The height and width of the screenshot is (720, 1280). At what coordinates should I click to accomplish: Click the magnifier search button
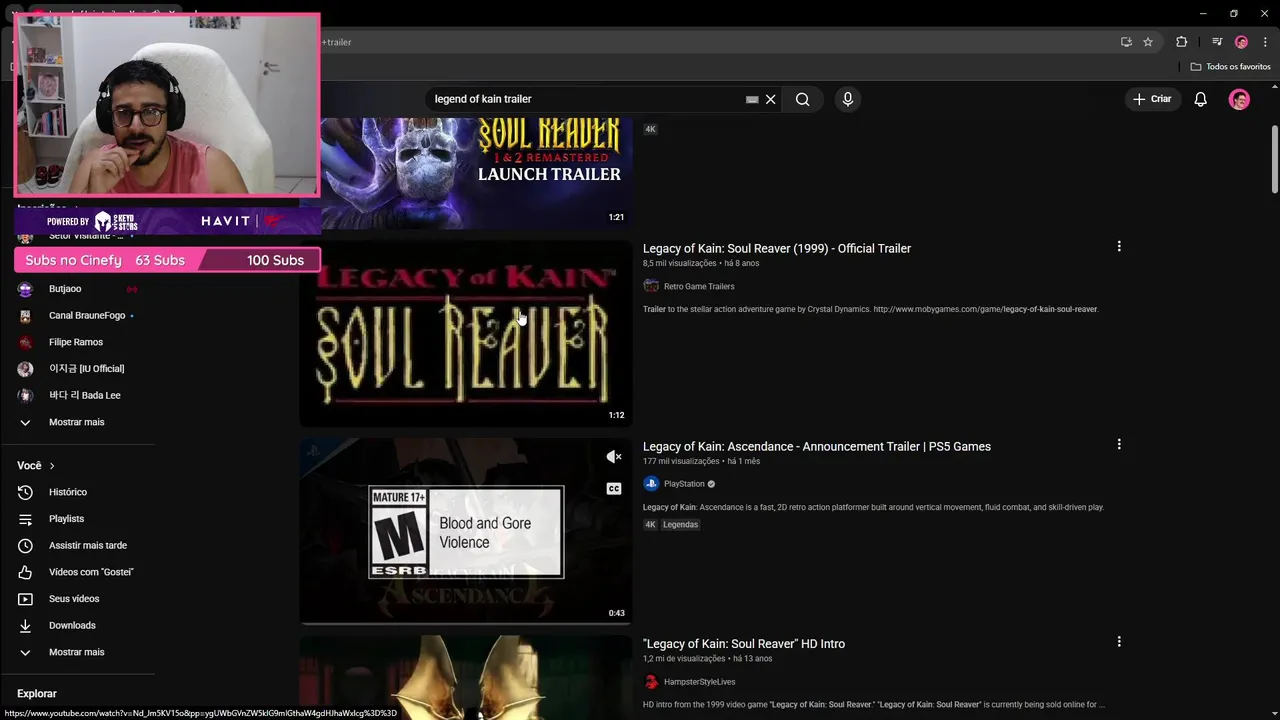point(802,99)
